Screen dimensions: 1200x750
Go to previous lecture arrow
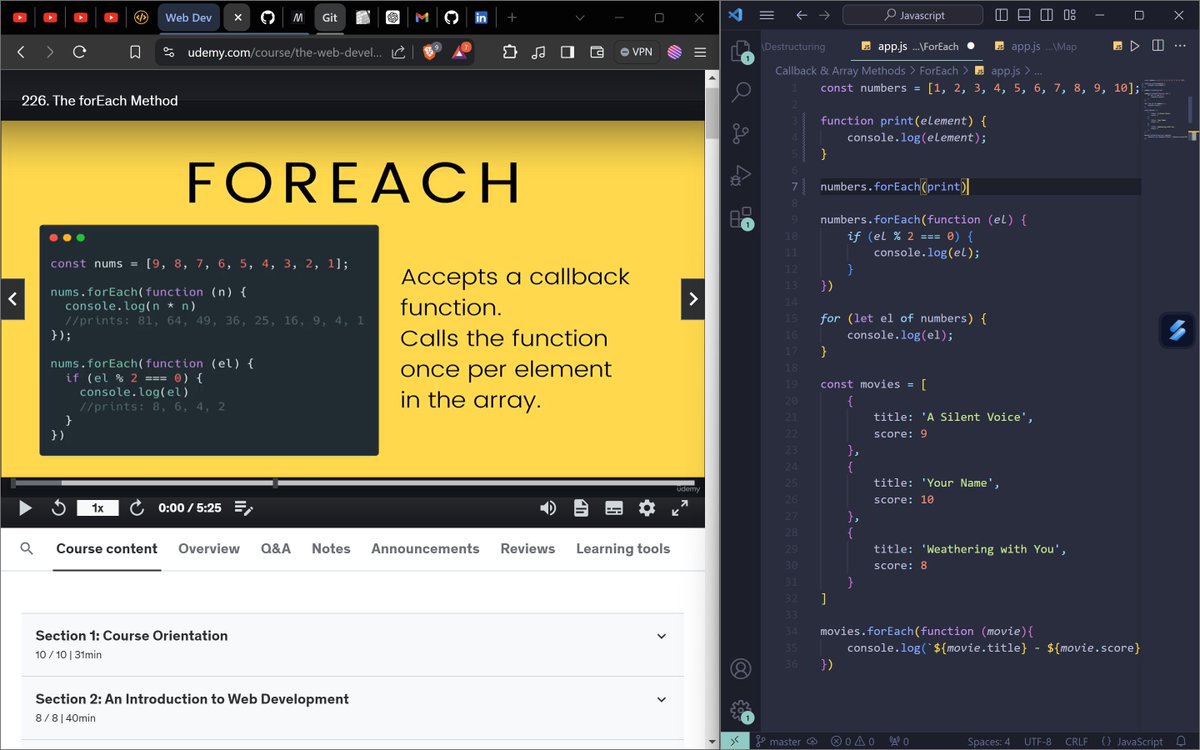coord(12,299)
